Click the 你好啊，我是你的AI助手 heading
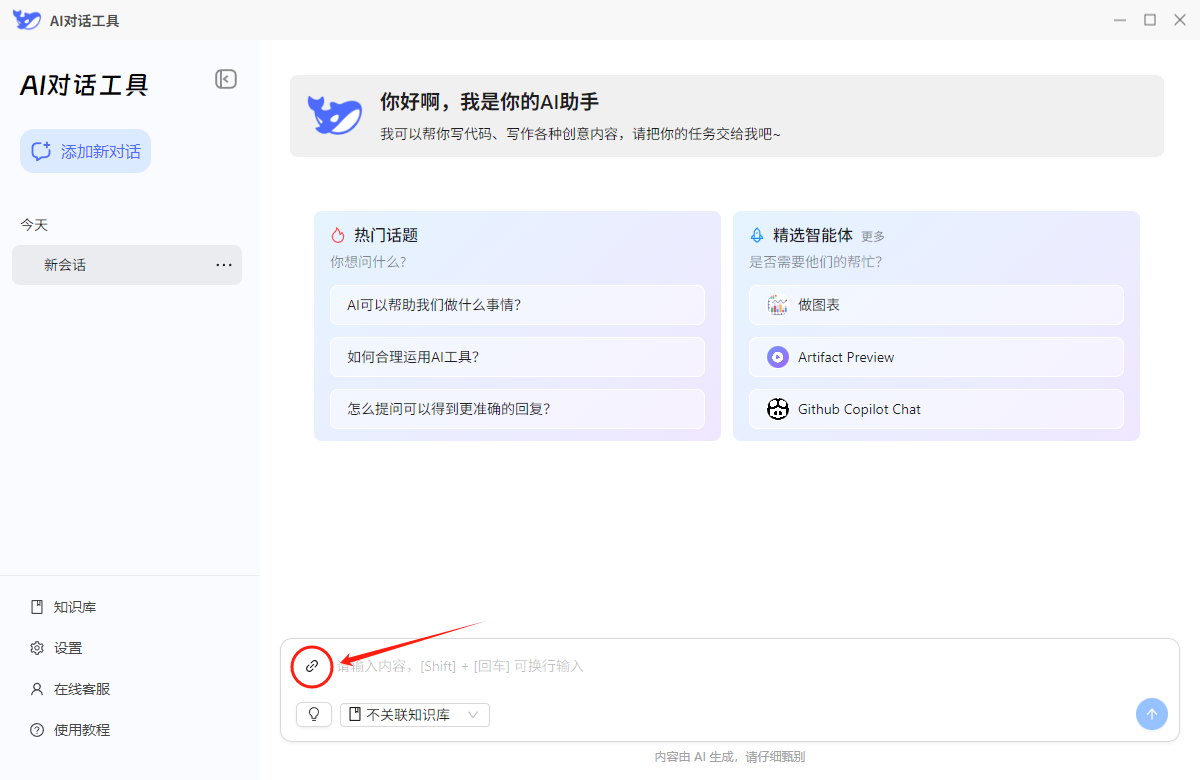Screen dimensions: 1200x780 tap(489, 102)
